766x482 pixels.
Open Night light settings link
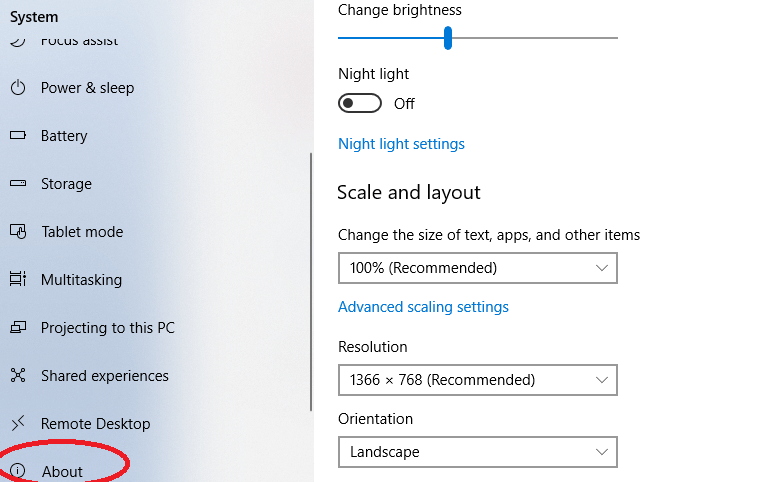401,144
